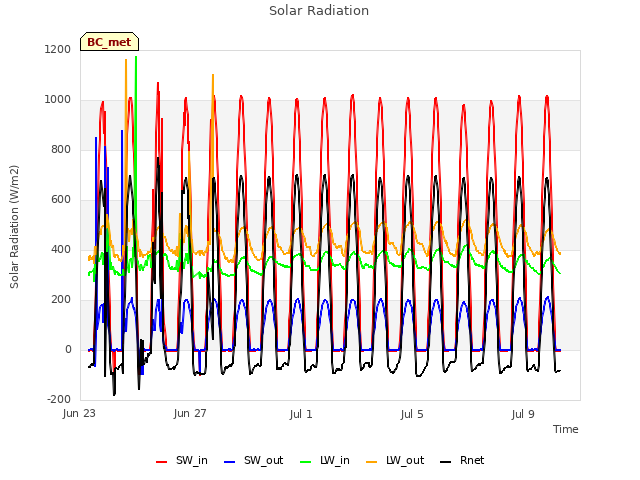Click the BC_met annotation label
Image resolution: width=640 pixels, height=480 pixels.
tap(109, 42)
